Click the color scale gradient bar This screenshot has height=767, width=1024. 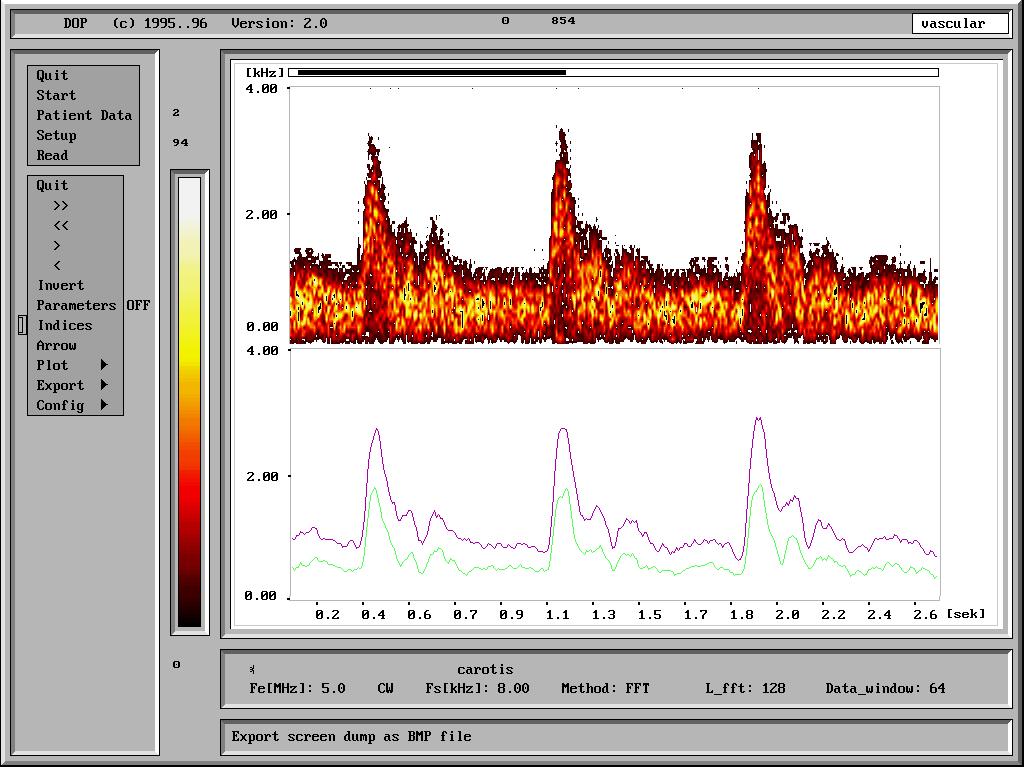coord(190,402)
